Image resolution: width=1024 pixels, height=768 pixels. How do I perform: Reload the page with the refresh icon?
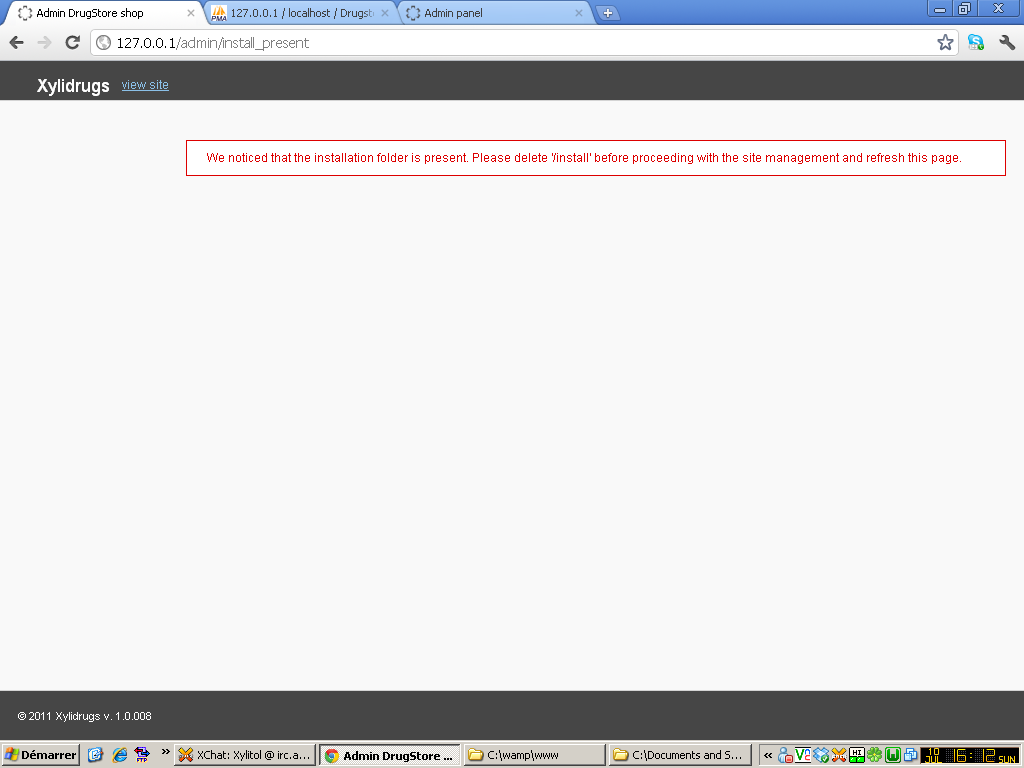[x=72, y=42]
